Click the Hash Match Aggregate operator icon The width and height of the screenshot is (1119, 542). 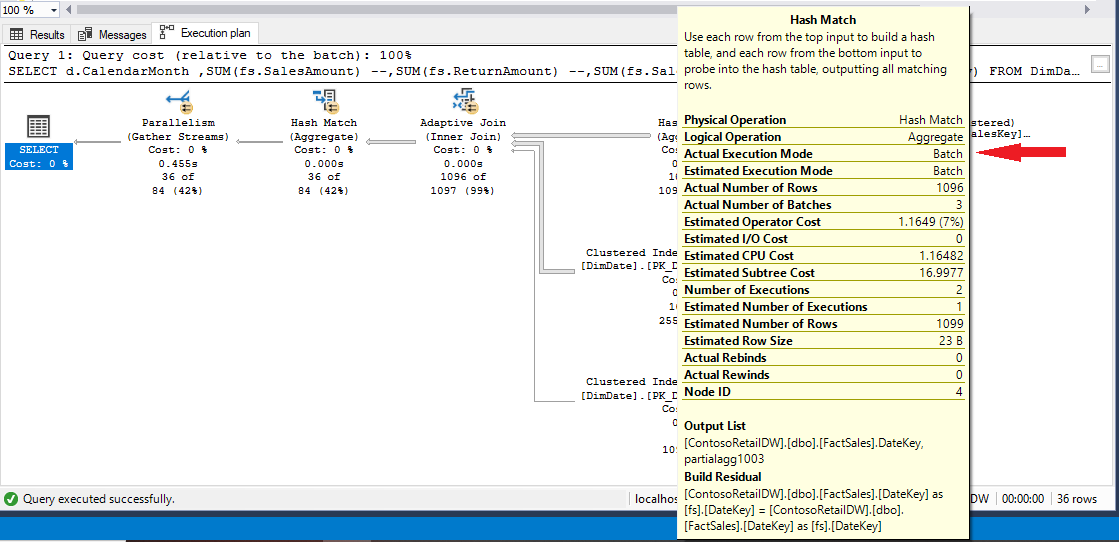pos(324,100)
